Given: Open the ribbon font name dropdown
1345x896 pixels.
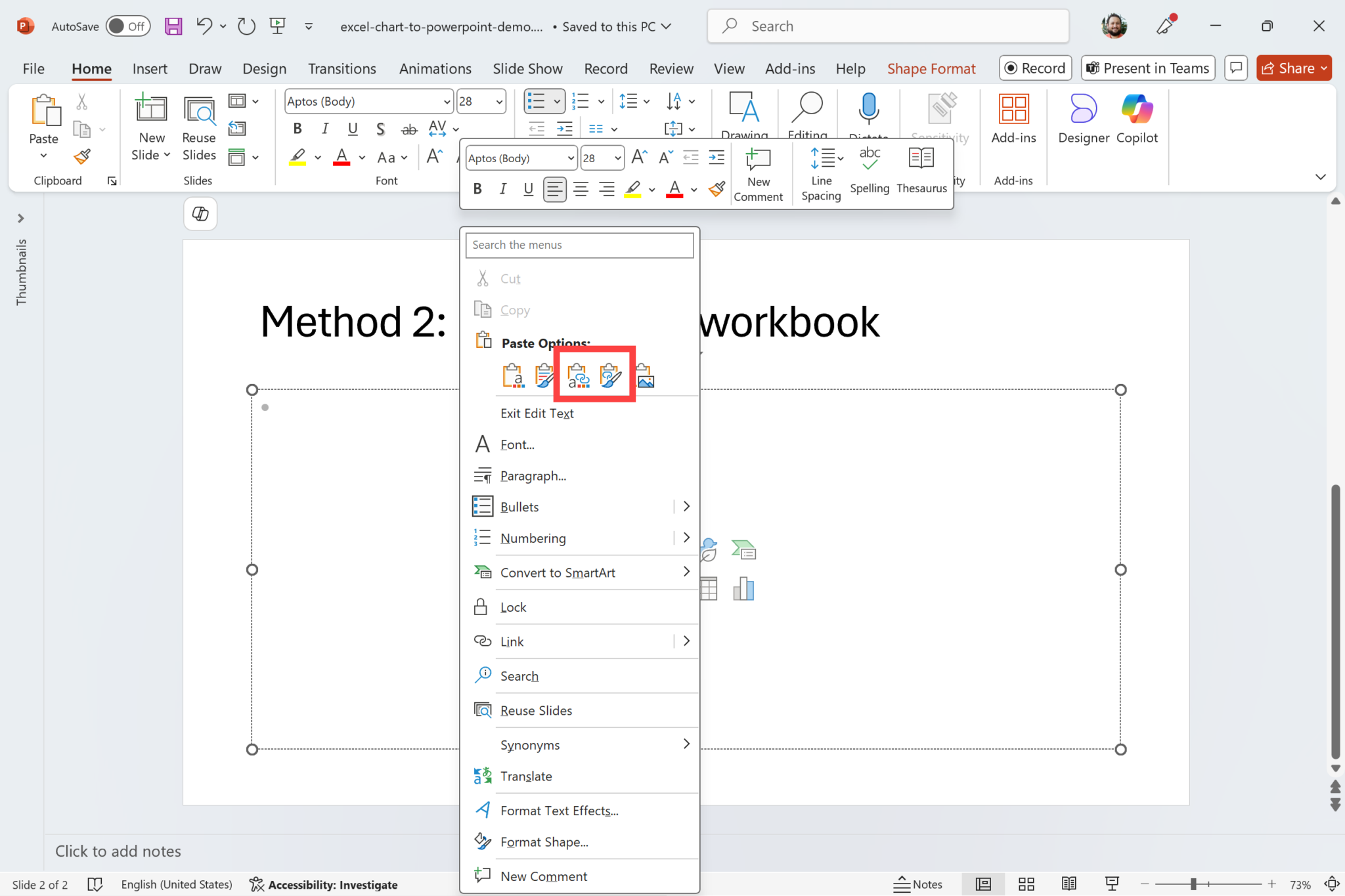Looking at the screenshot, I should 447,102.
